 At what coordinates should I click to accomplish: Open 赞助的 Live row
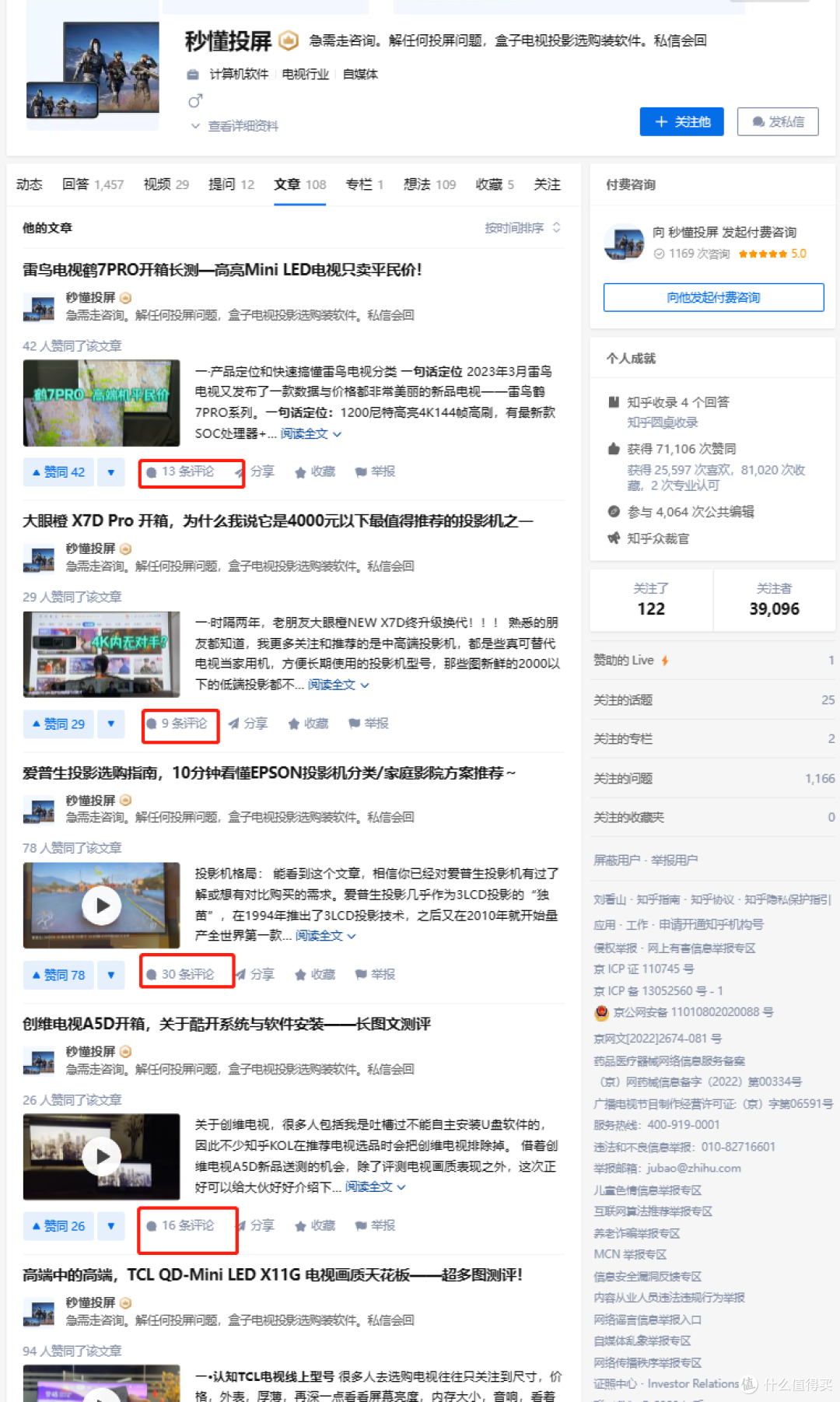(x=713, y=661)
